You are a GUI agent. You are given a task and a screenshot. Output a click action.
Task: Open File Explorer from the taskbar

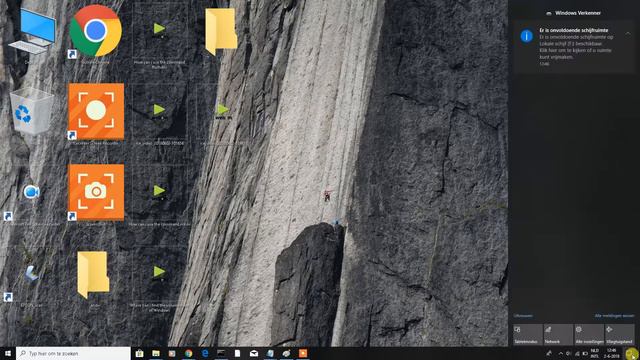(x=156, y=353)
